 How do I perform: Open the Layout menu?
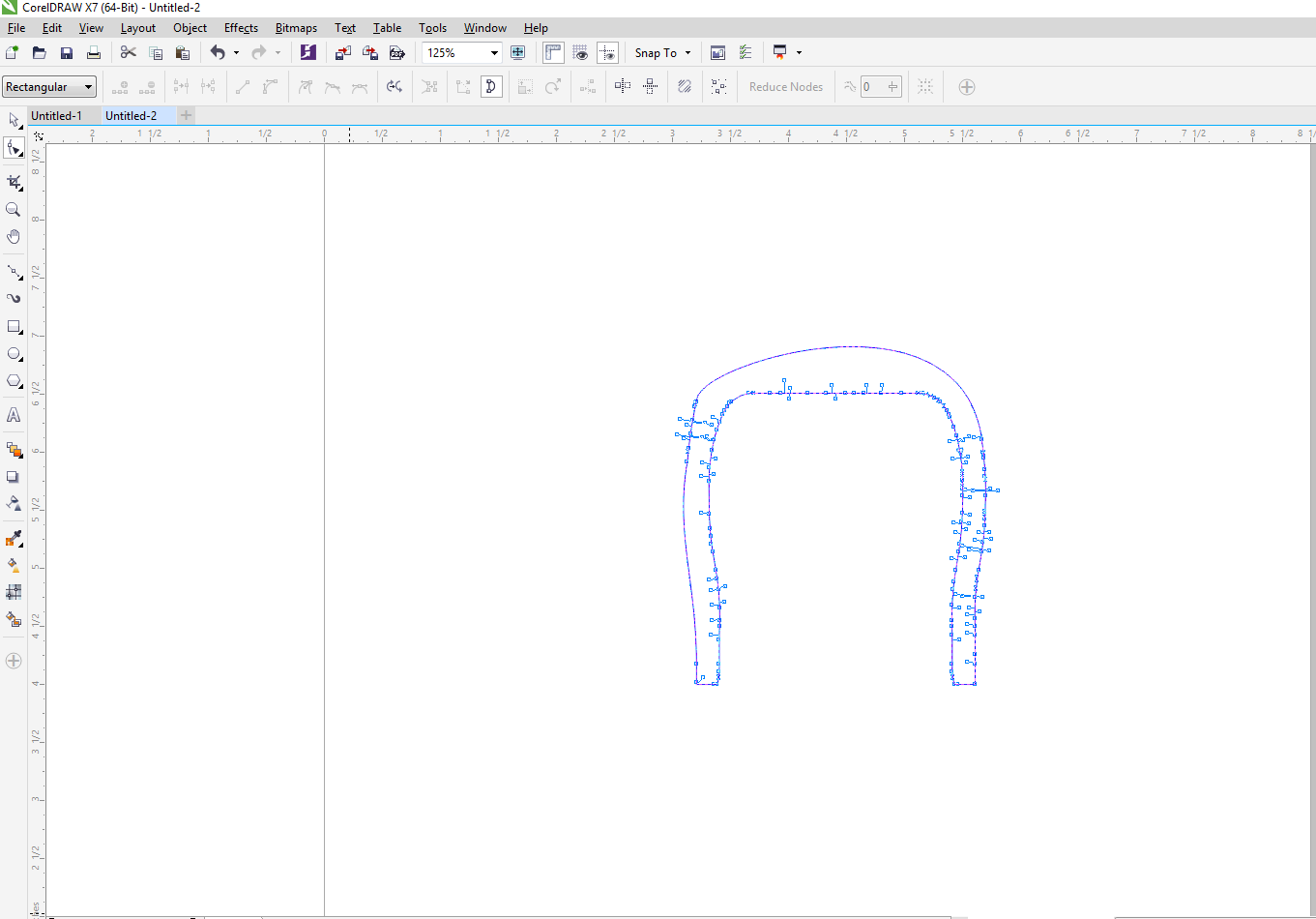[x=138, y=28]
